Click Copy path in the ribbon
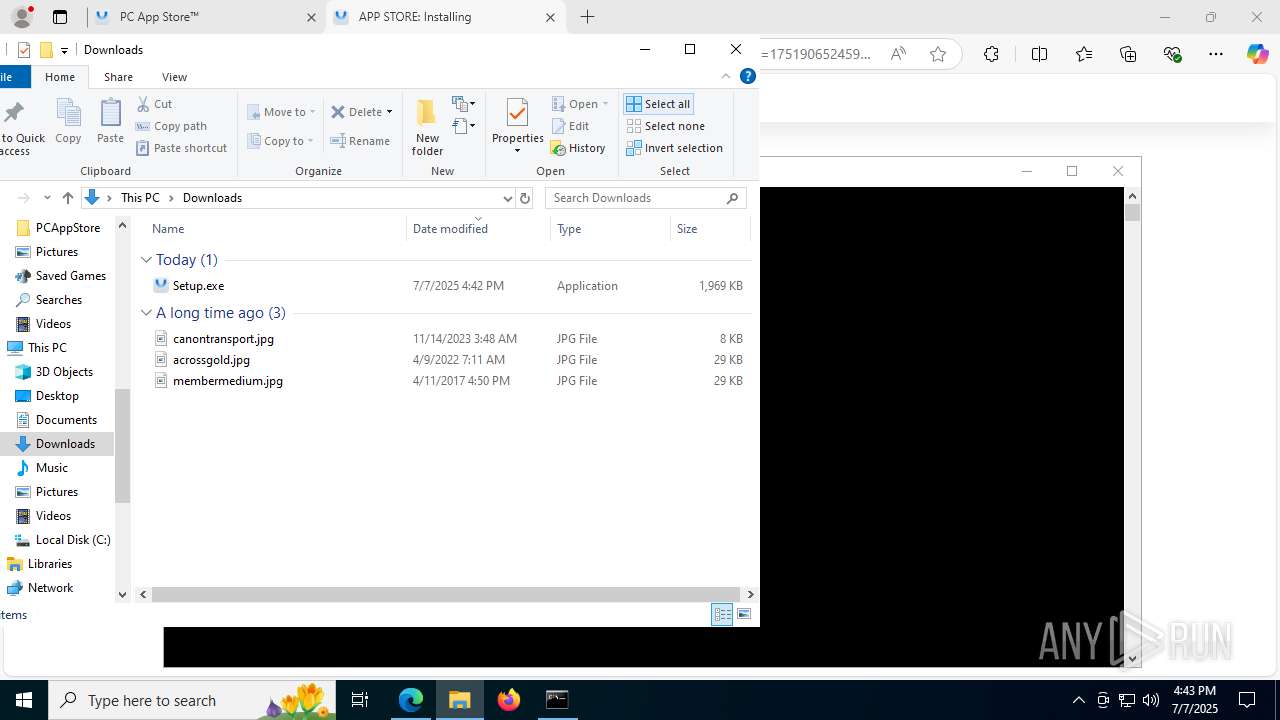 click(171, 126)
